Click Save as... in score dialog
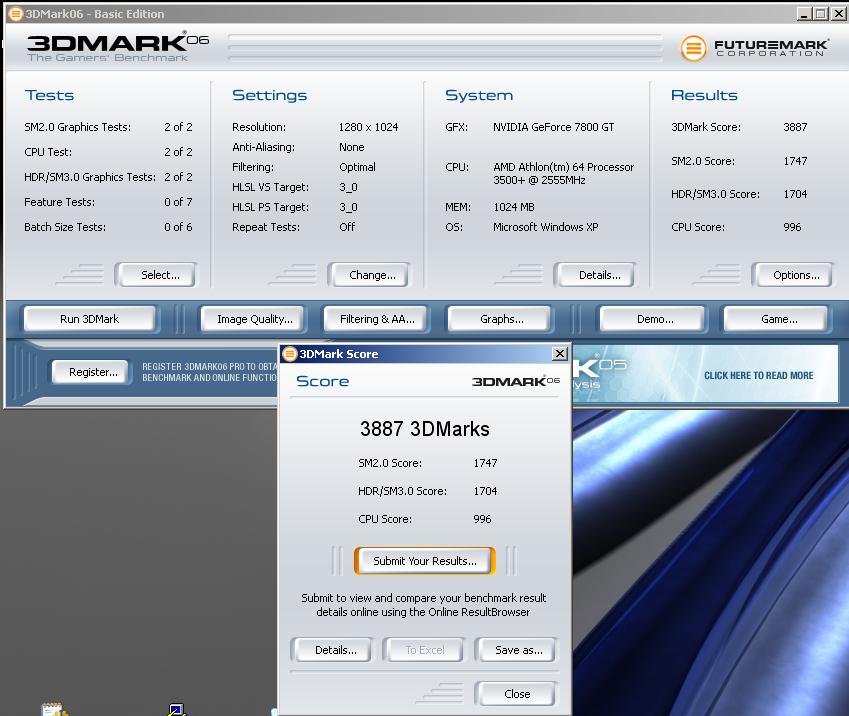Image resolution: width=849 pixels, height=716 pixels. click(x=518, y=650)
